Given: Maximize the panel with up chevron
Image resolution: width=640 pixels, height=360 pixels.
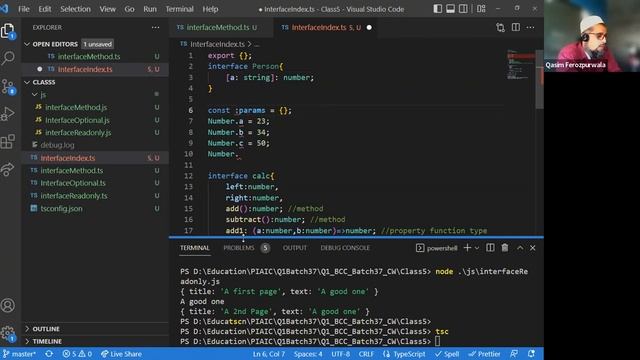Looking at the screenshot, I should [x=520, y=248].
